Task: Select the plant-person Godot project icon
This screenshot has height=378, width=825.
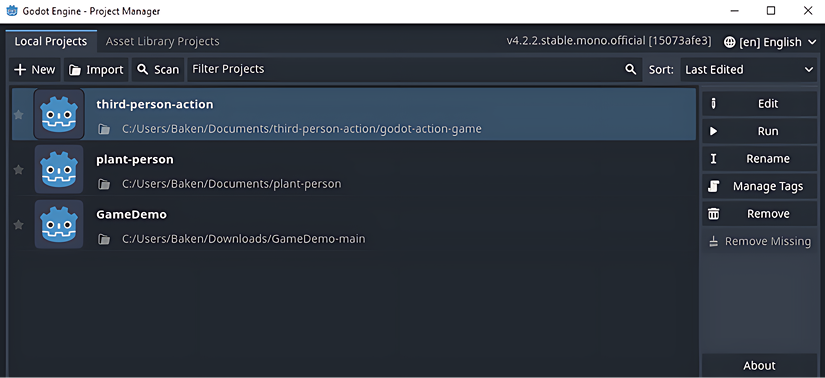Action: coord(59,169)
